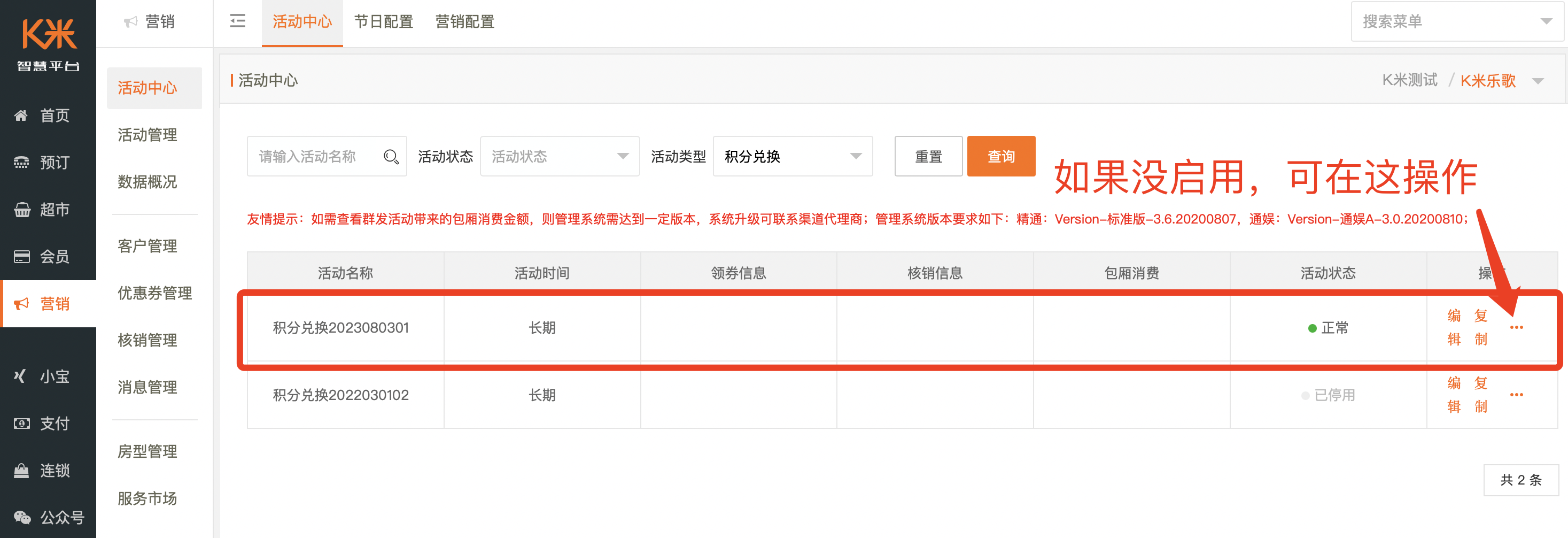
Task: Open 公众号 WeChat icon in sidebar
Action: 22,517
